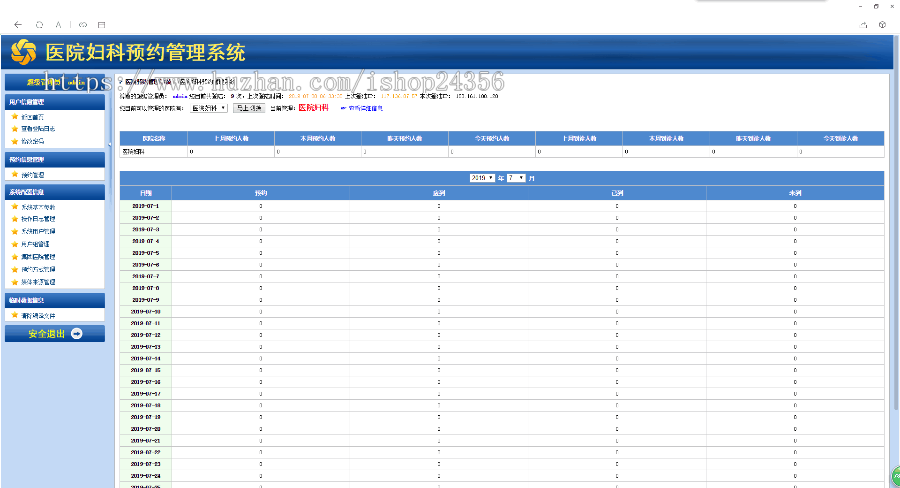Click the 今天预约人数 column header
This screenshot has width=900, height=488.
(x=492, y=138)
